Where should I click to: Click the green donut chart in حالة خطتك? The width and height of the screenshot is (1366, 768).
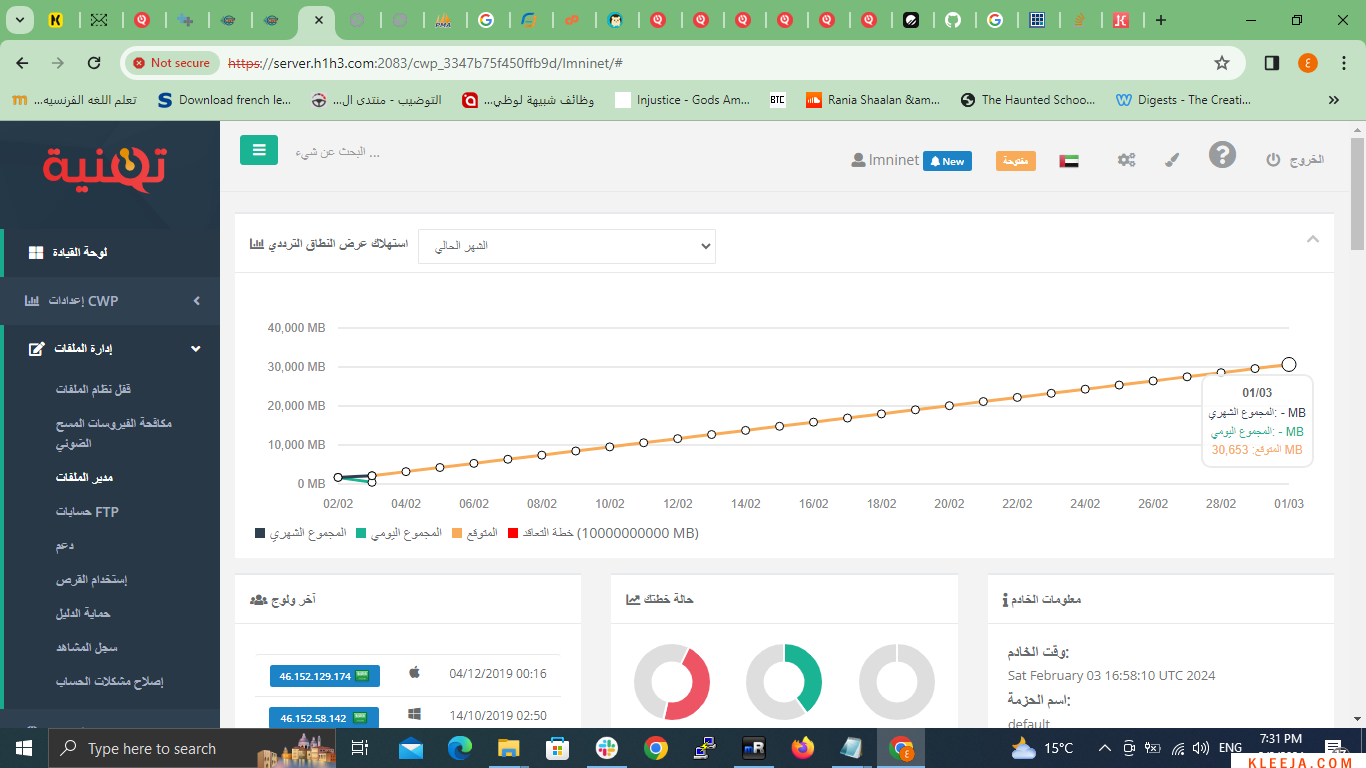tap(784, 683)
